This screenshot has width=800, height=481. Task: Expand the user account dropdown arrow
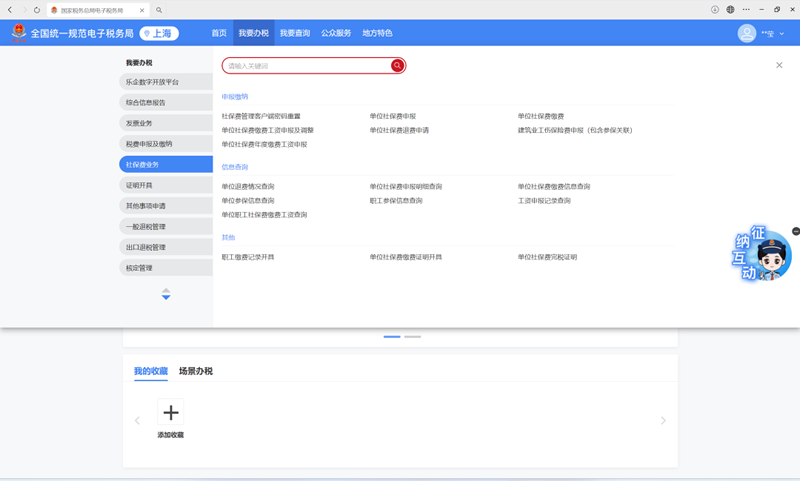tap(782, 34)
